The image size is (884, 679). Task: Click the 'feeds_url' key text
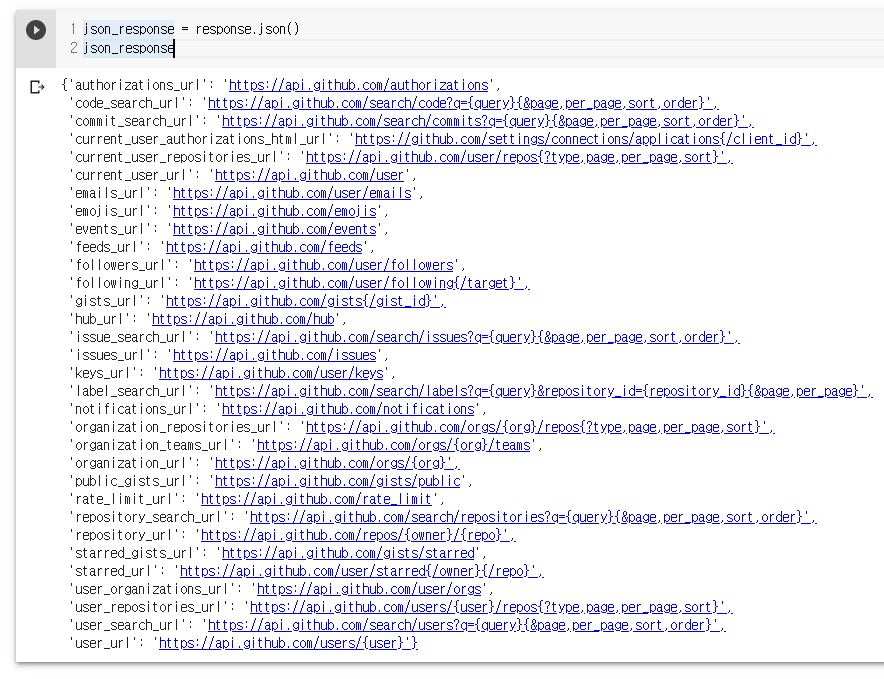click(106, 248)
